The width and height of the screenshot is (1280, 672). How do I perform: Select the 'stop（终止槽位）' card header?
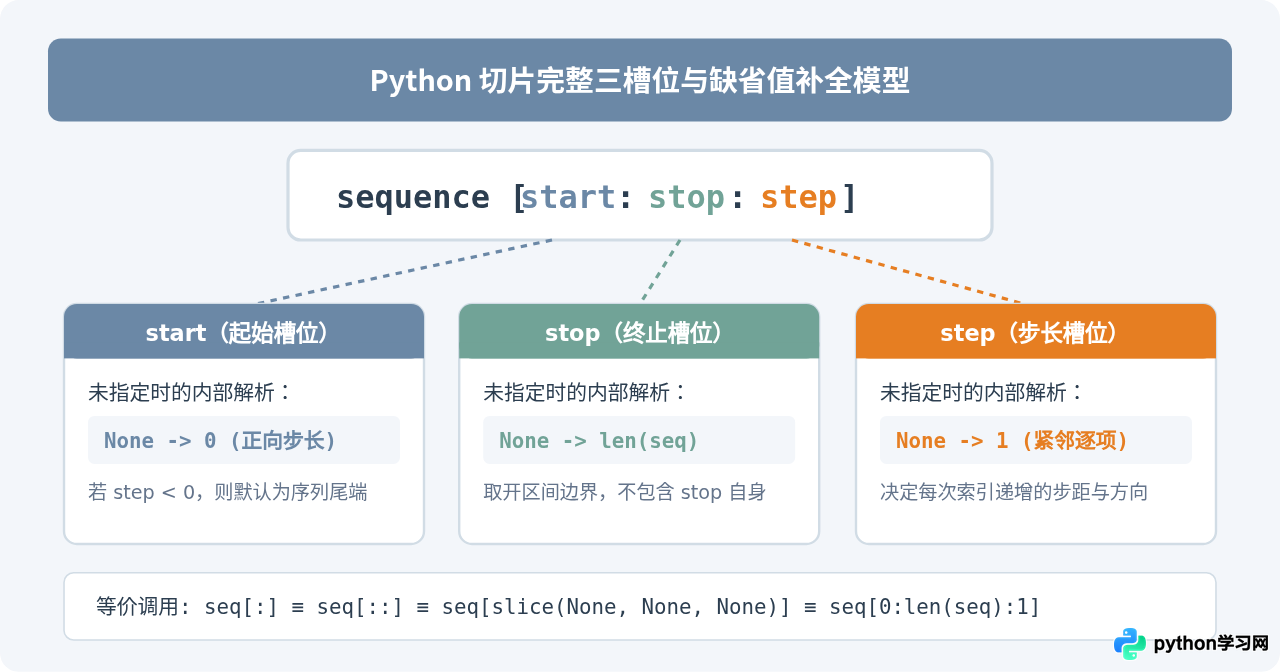pyautogui.click(x=639, y=332)
